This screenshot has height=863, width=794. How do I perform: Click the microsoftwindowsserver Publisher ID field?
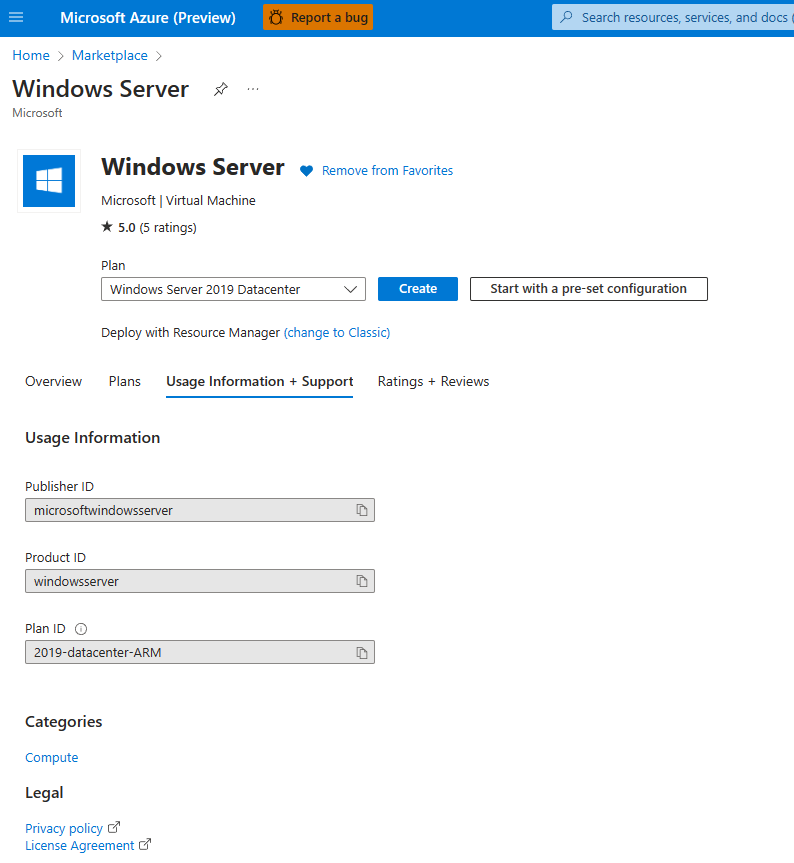tap(200, 510)
